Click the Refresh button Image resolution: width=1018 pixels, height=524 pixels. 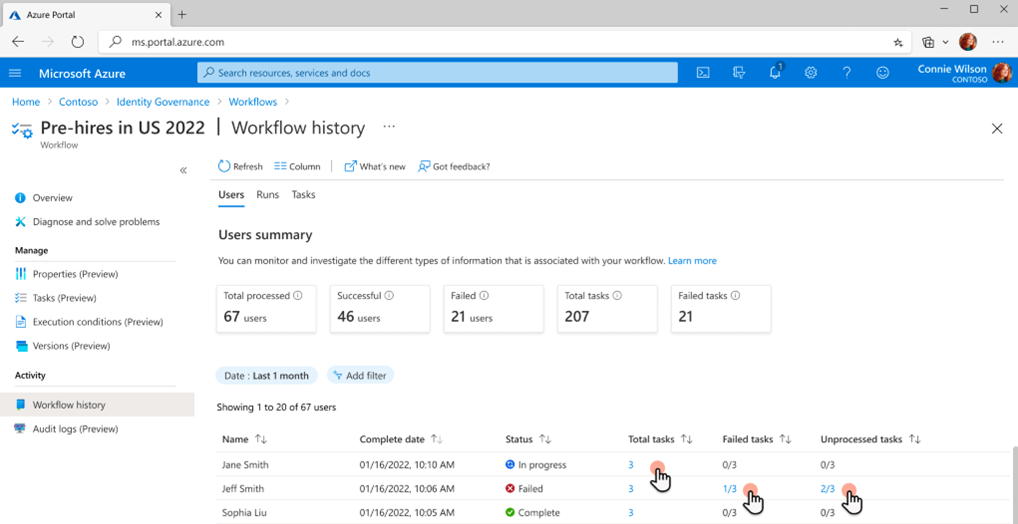[240, 166]
